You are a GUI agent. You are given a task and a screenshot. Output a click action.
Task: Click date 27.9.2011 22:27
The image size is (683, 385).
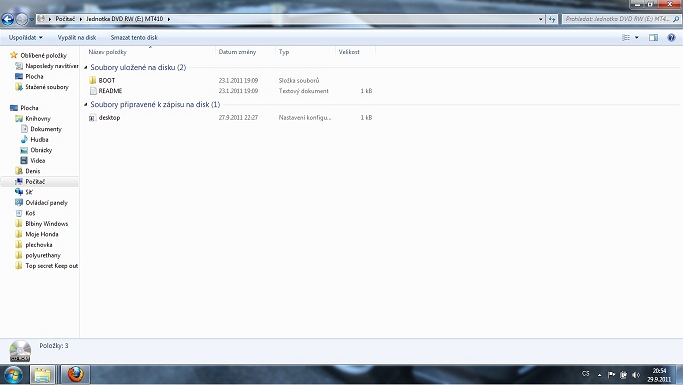(238, 118)
